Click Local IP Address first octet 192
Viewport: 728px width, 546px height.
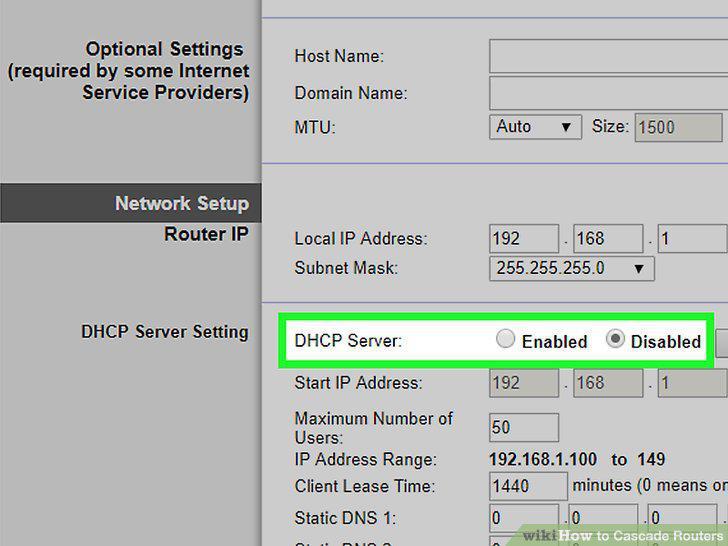(524, 239)
